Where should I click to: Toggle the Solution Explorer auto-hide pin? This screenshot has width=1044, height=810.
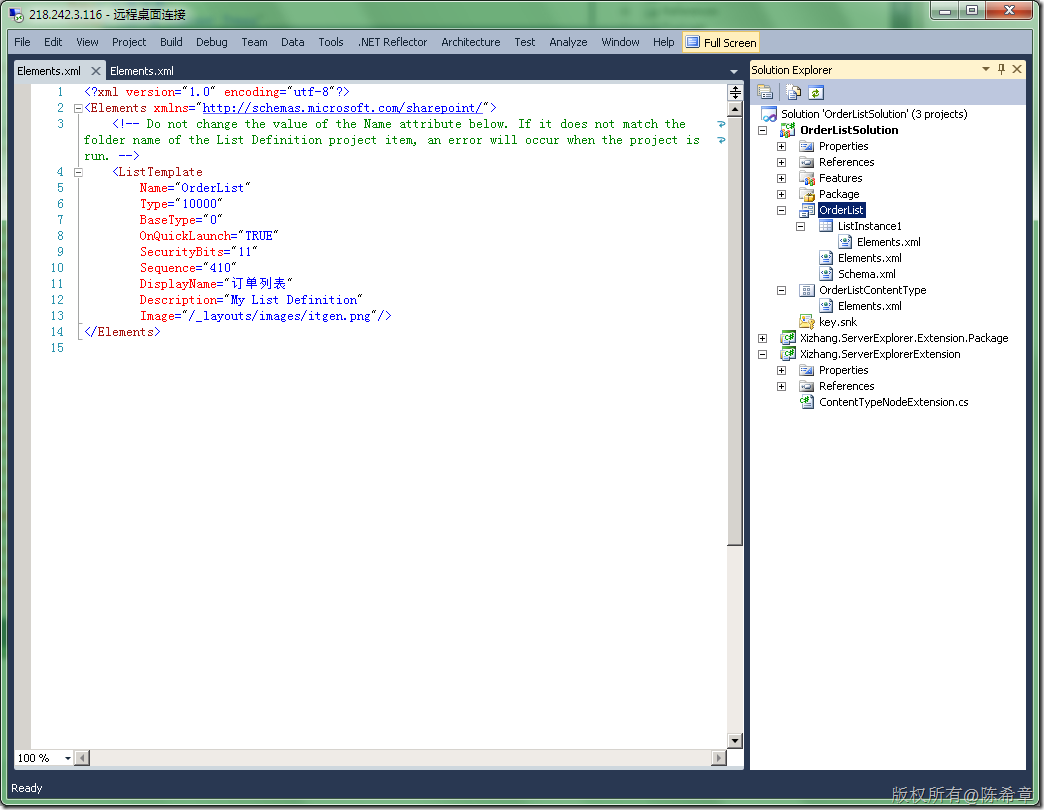click(1001, 69)
